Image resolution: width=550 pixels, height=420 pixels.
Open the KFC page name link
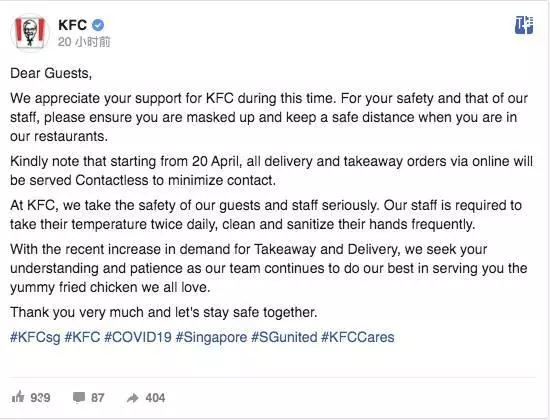(73, 25)
